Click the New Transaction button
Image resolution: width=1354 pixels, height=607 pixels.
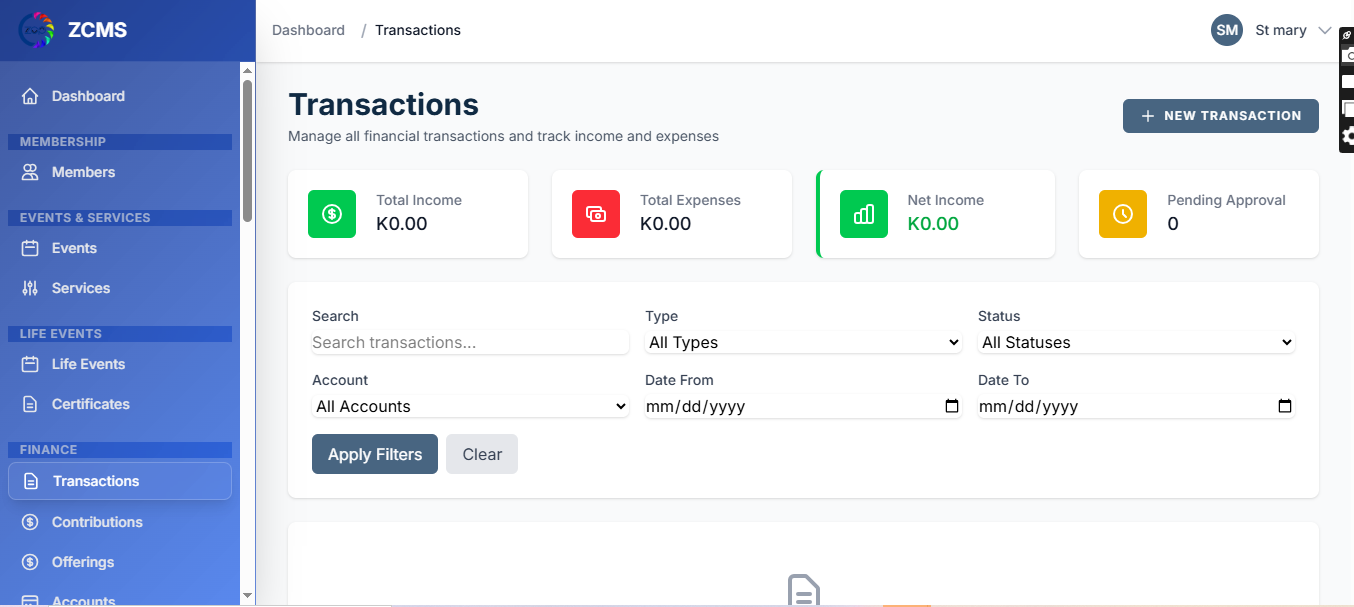coord(1220,116)
